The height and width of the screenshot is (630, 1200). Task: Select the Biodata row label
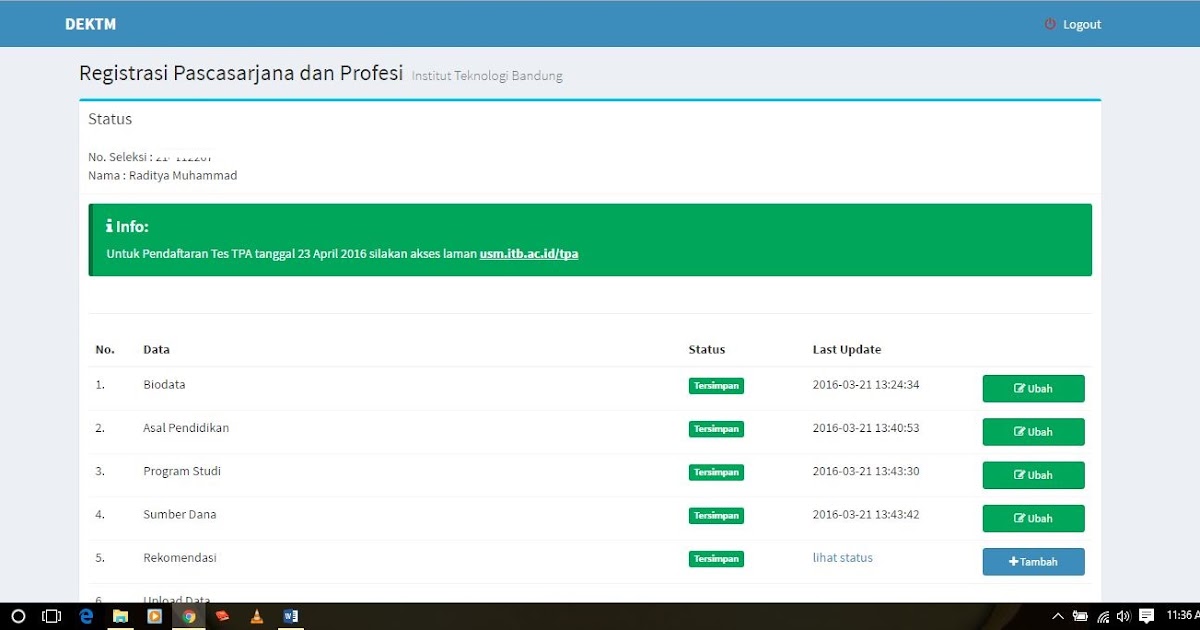coord(164,385)
